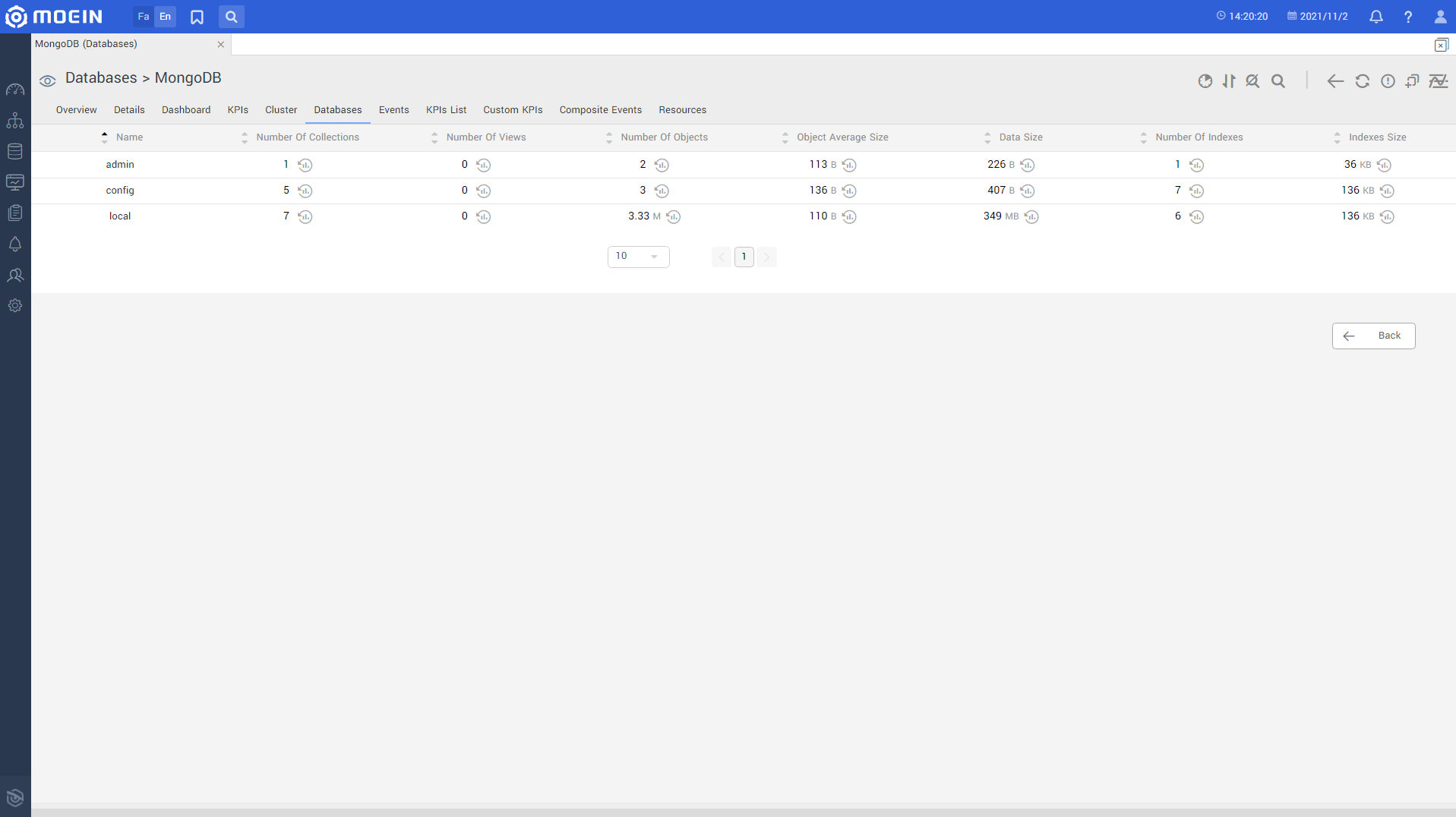Click the MOEIN logo

tap(54, 17)
